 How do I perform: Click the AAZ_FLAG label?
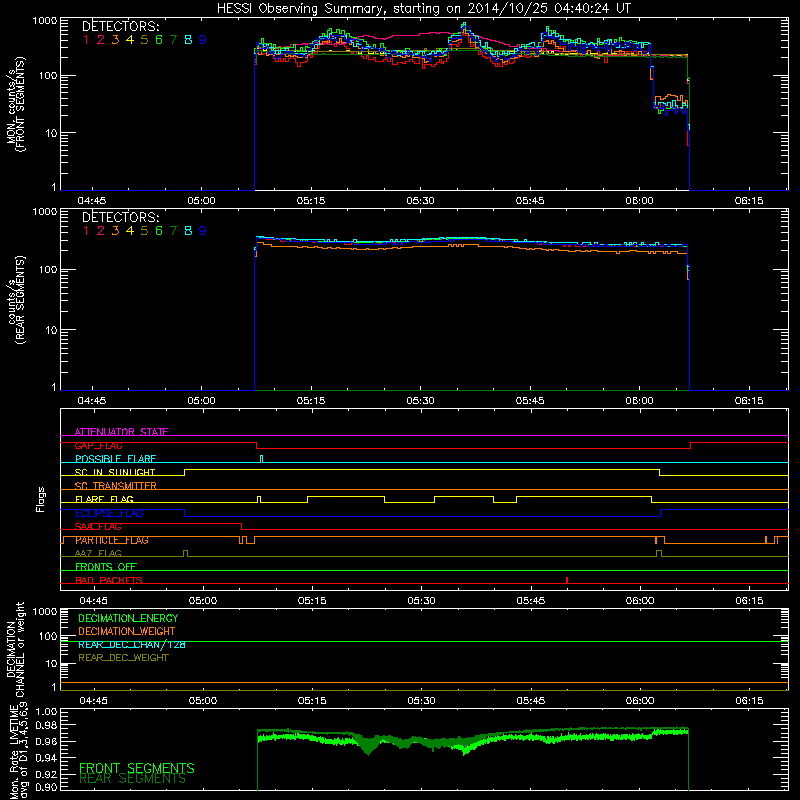tap(98, 553)
